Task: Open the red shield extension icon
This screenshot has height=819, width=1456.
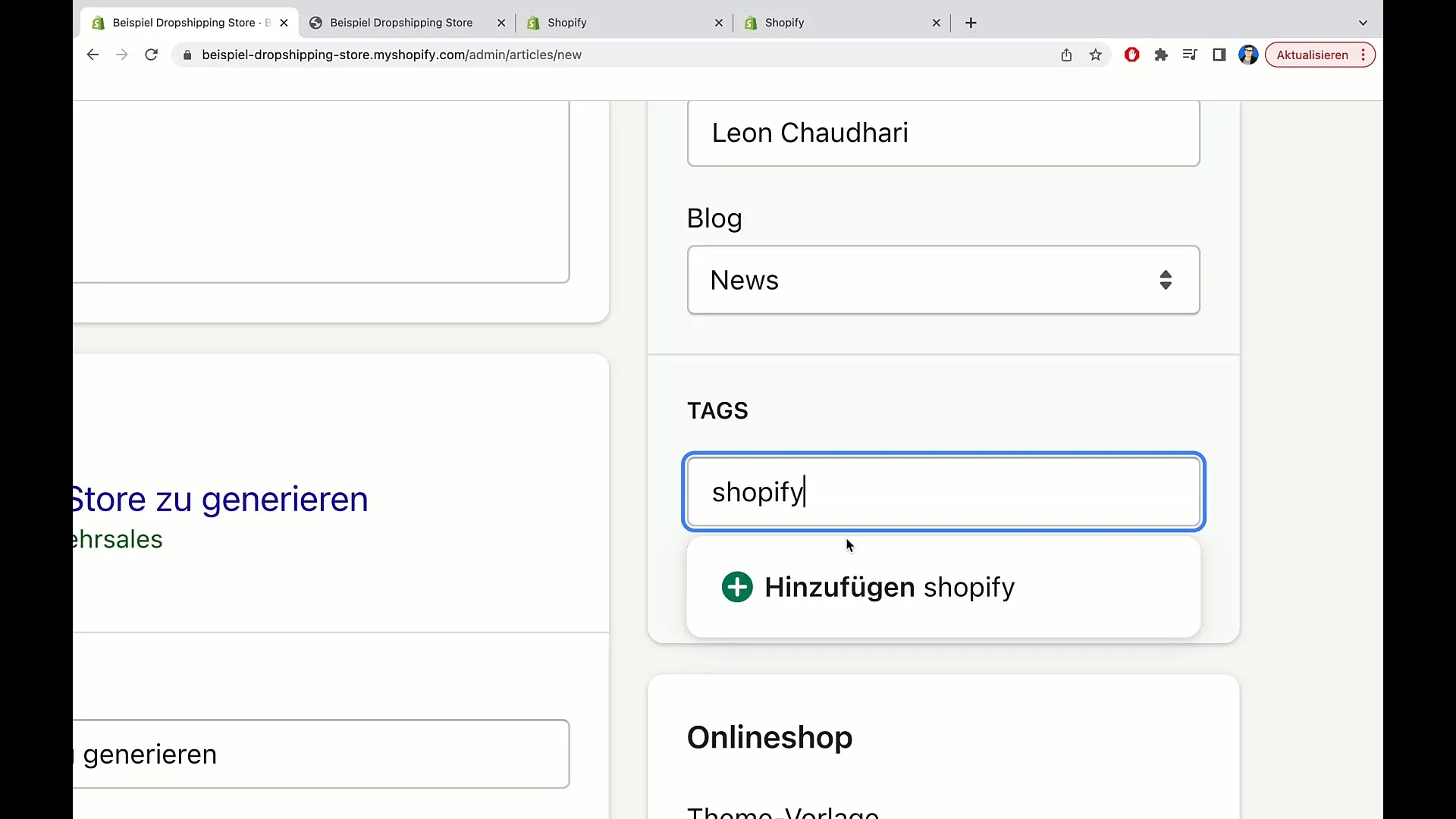Action: click(x=1131, y=55)
